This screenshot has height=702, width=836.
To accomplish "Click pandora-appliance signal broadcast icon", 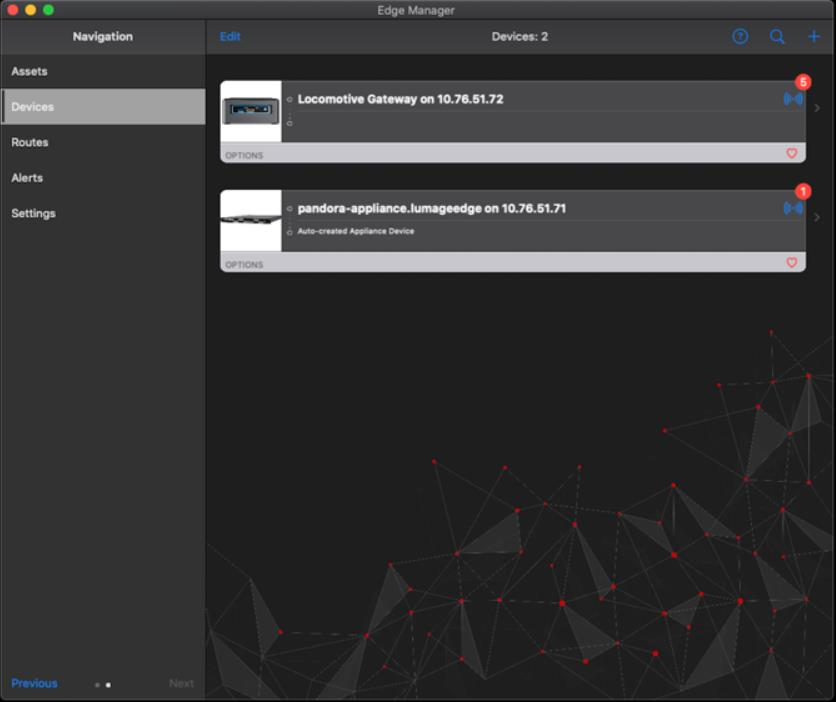I will (x=793, y=208).
